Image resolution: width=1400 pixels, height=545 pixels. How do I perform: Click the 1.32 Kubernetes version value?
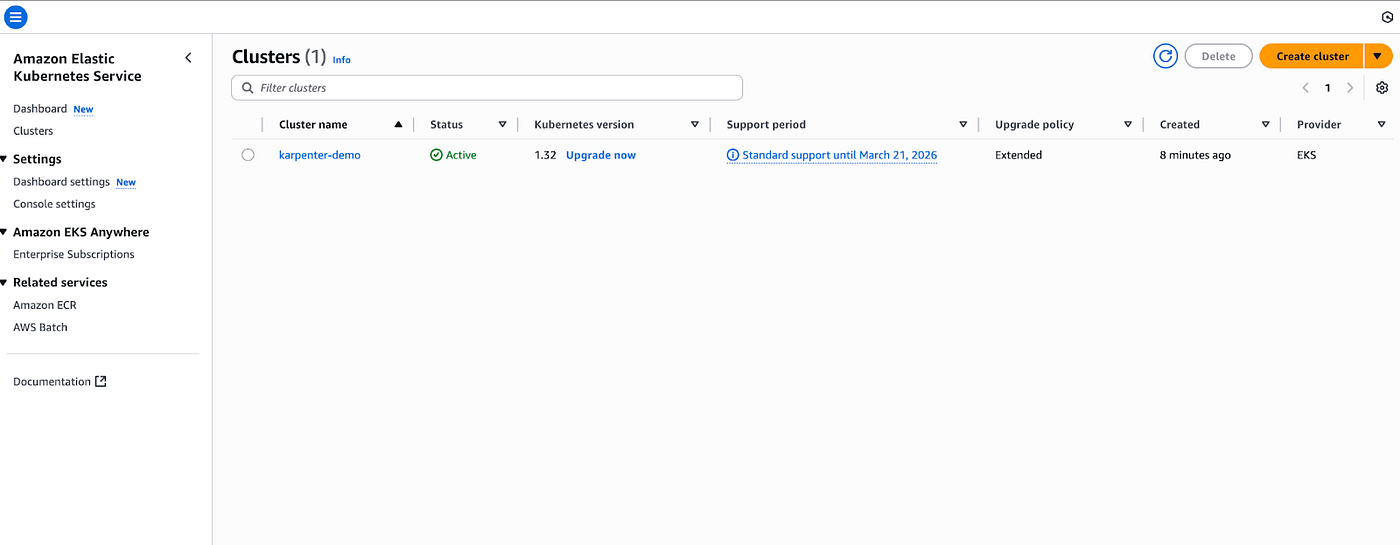tap(545, 155)
